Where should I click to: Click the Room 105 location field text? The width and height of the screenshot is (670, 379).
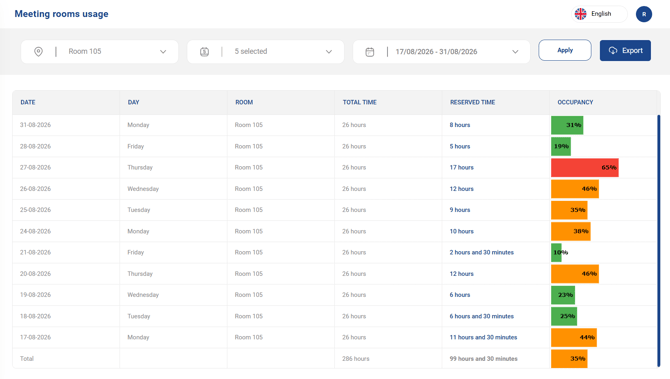85,52
